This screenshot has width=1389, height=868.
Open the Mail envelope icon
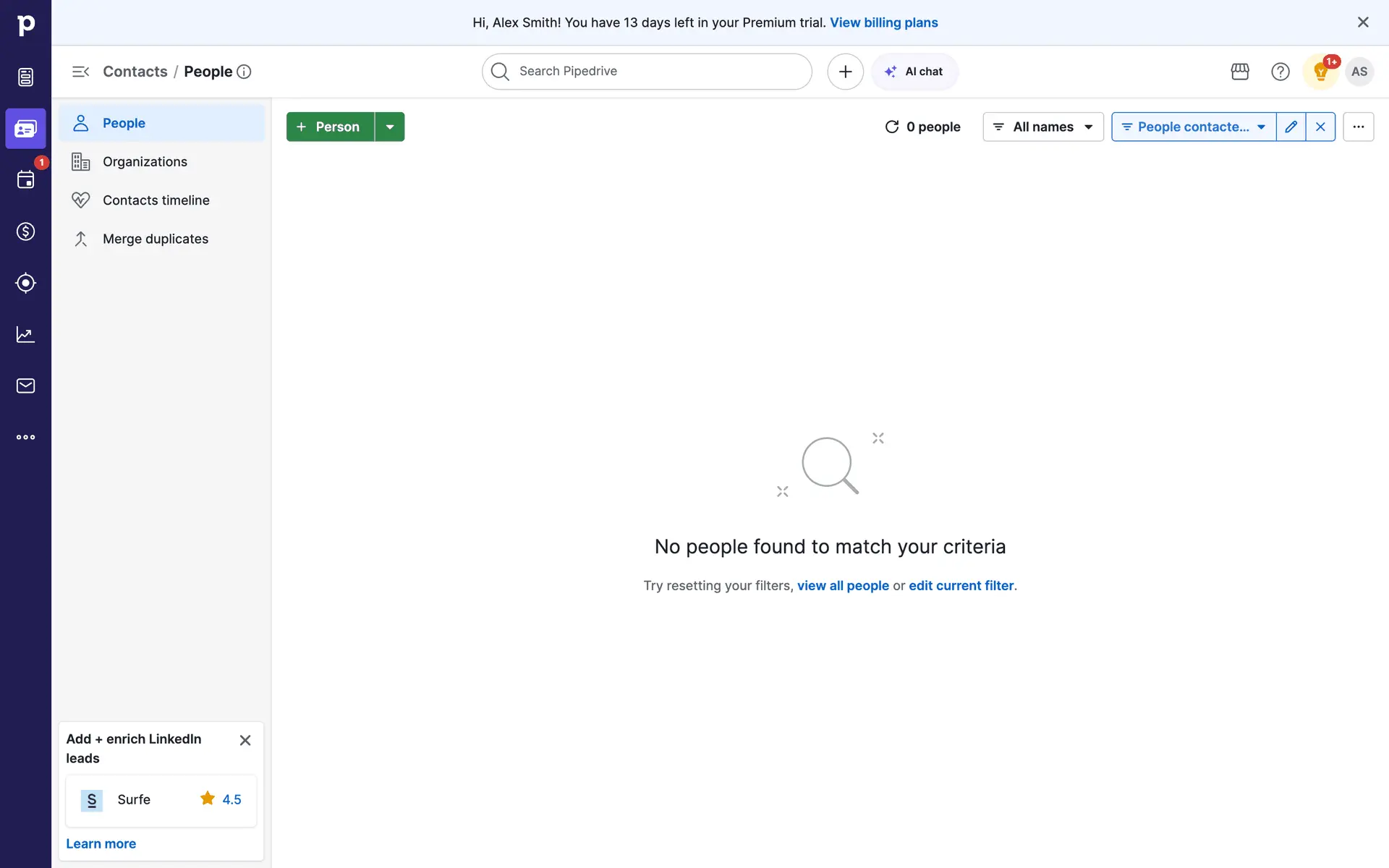click(x=25, y=386)
